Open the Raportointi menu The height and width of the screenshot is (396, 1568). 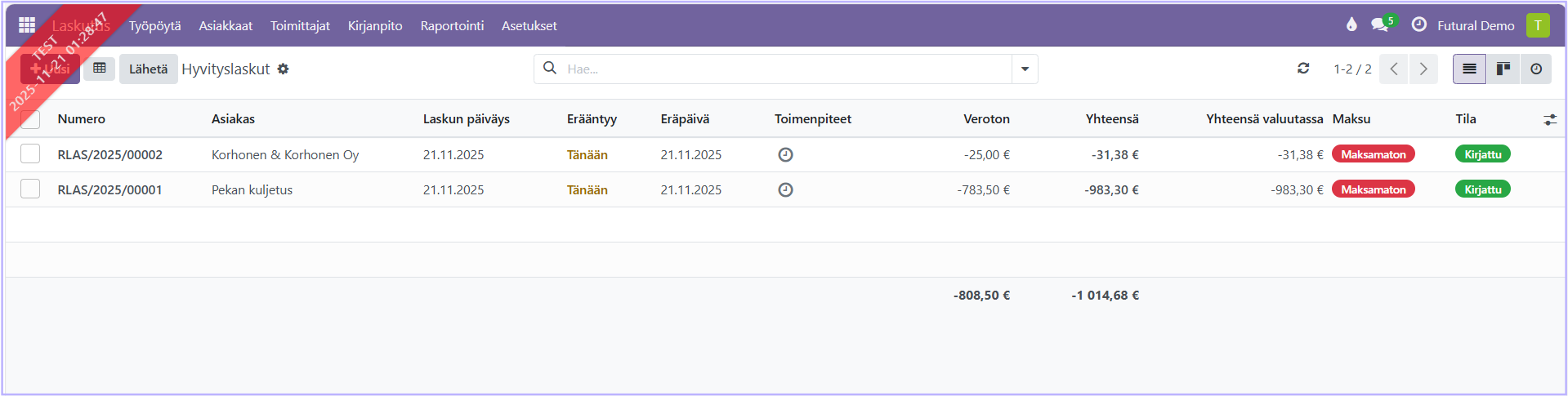(x=452, y=25)
